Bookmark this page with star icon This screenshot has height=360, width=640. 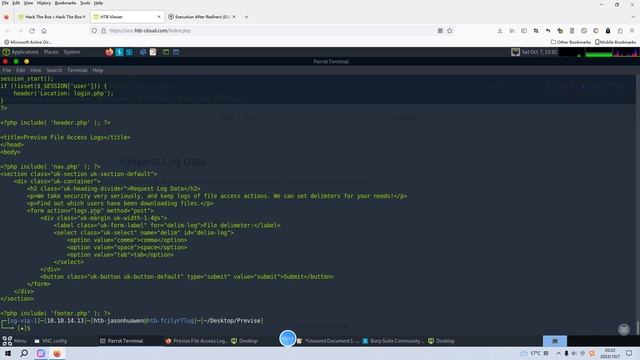pos(449,31)
